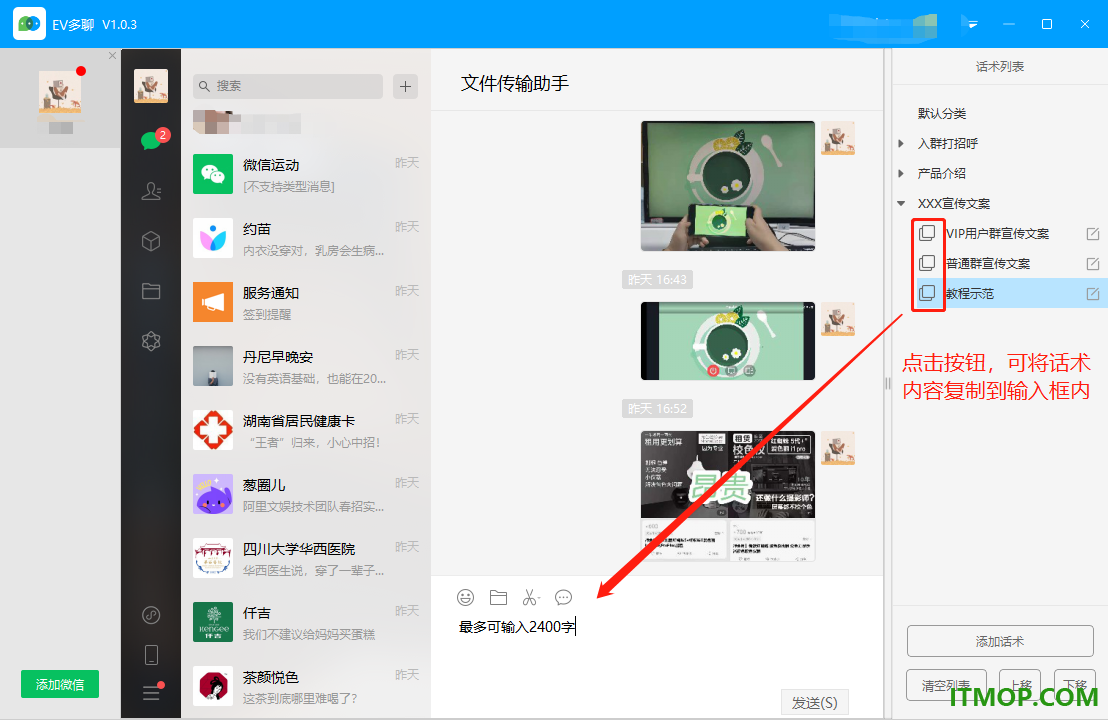Click the plus button beside search box
Image resolution: width=1108 pixels, height=720 pixels.
click(406, 86)
